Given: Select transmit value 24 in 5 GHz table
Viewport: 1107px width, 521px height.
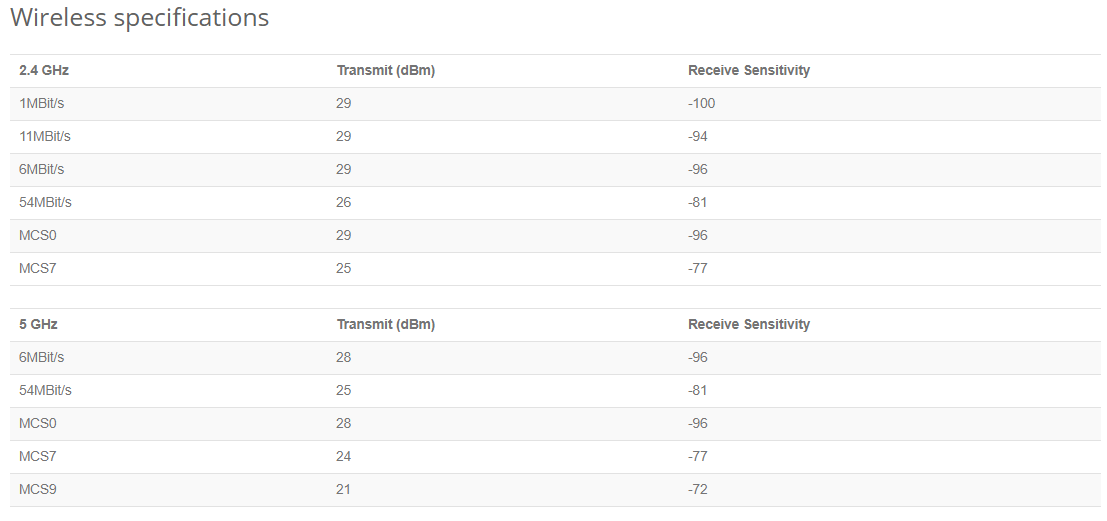Looking at the screenshot, I should pos(344,457).
